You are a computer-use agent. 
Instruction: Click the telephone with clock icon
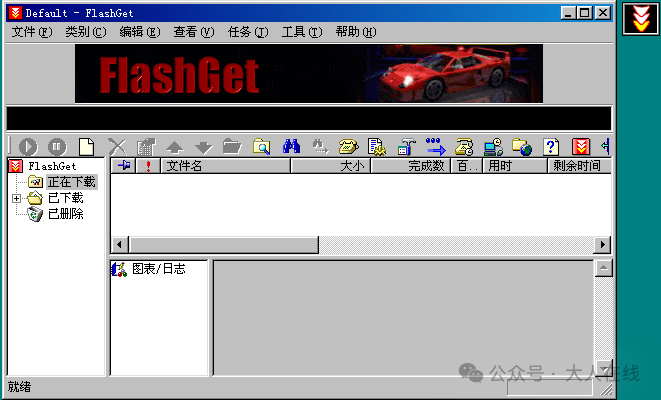pos(464,147)
